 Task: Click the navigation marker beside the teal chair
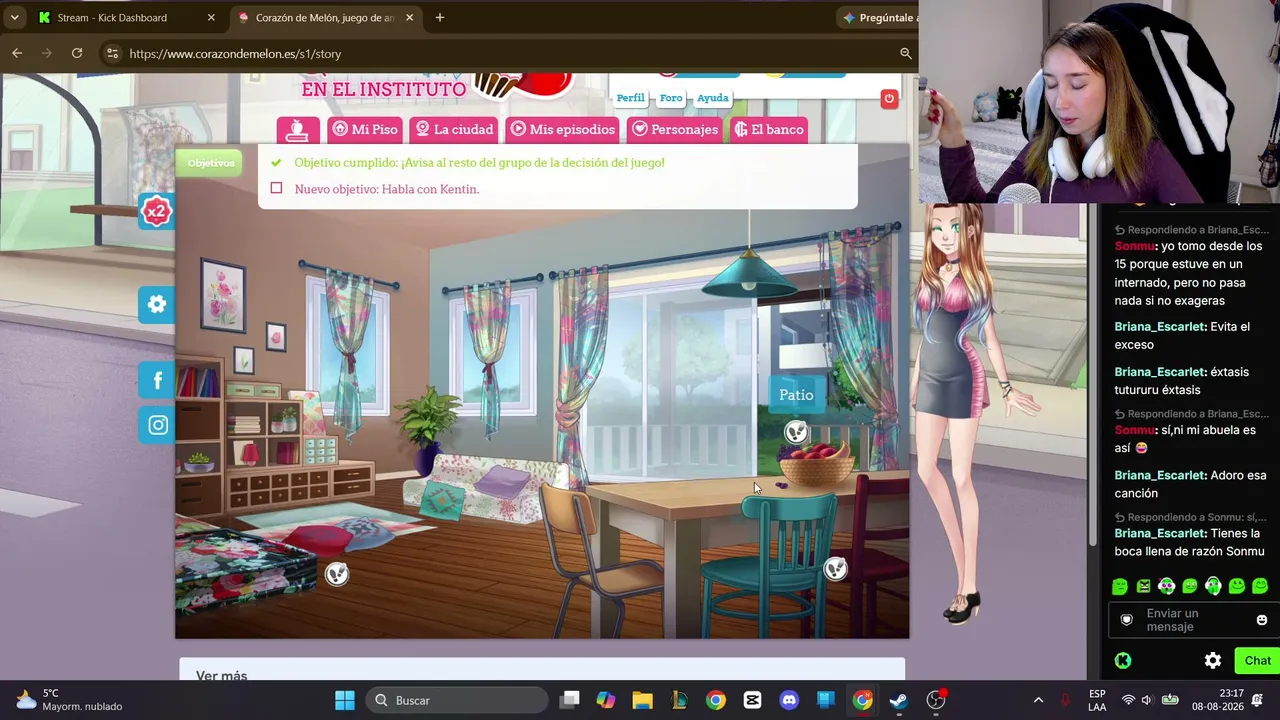click(x=835, y=569)
